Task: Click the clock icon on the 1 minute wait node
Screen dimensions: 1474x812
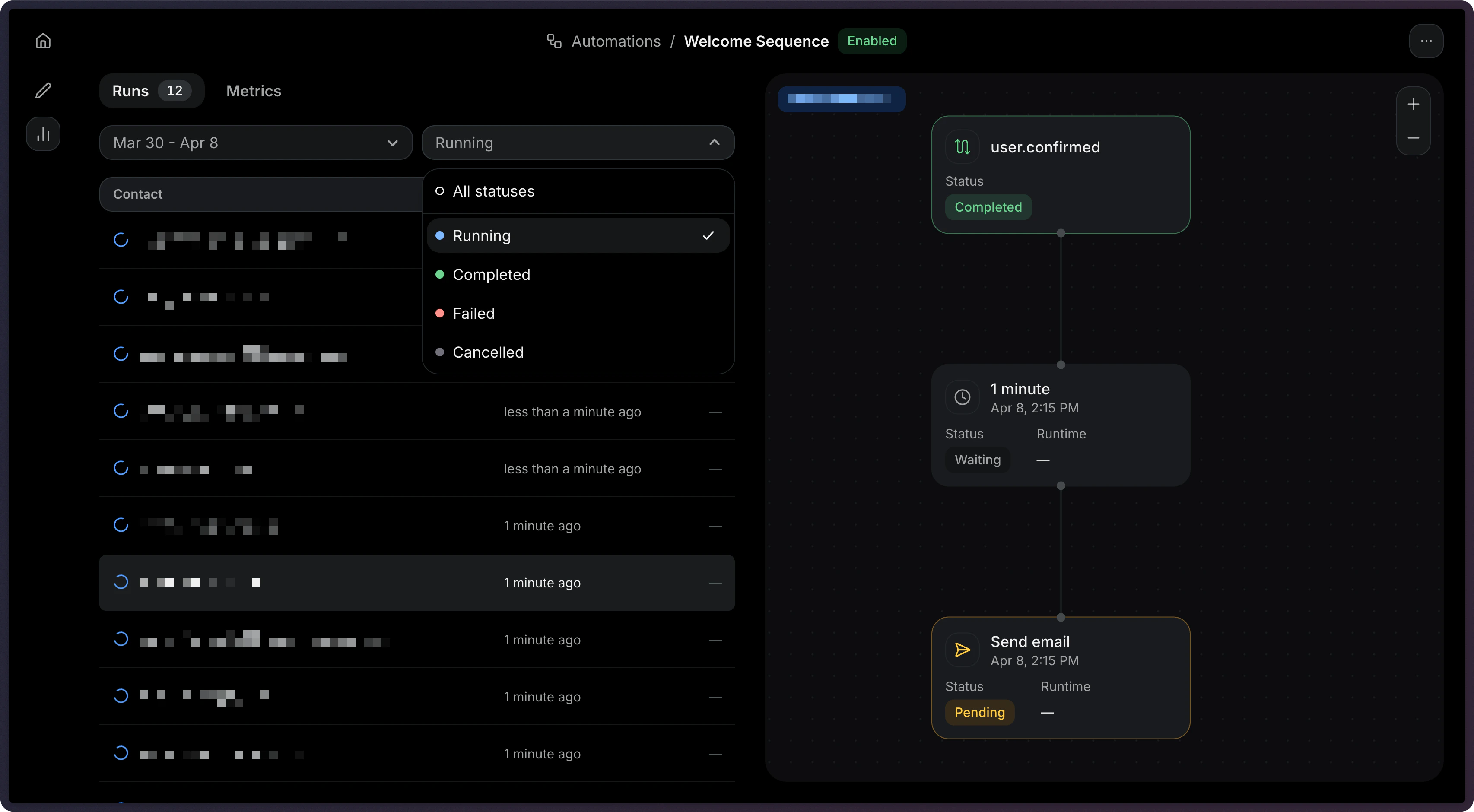Action: coord(962,397)
